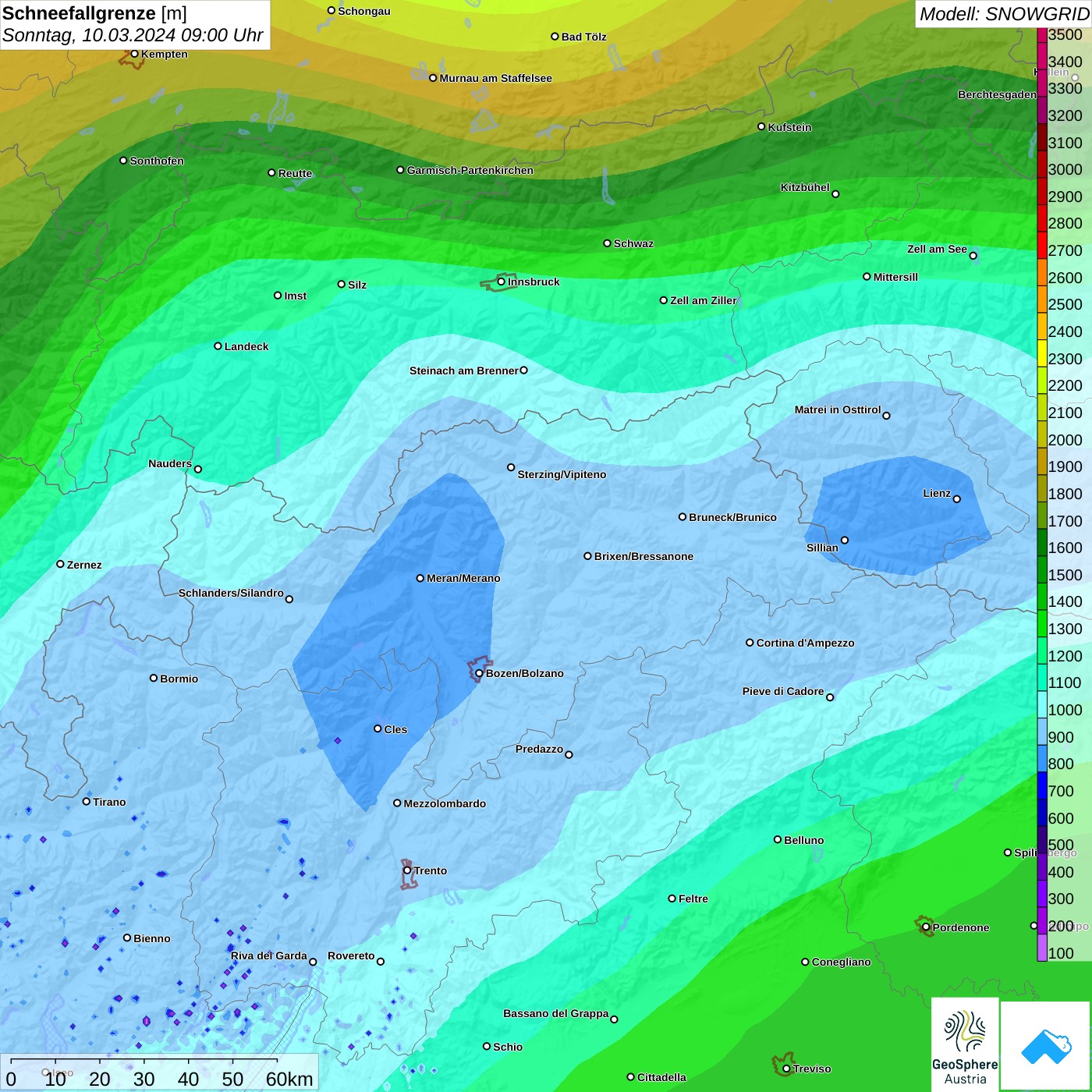Click the Cles location dot
1092x1092 pixels.
(x=378, y=729)
